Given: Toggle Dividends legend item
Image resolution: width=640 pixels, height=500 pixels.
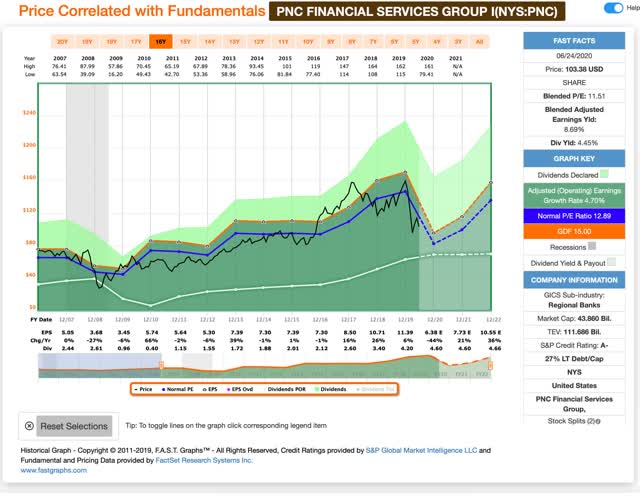Looking at the screenshot, I should [x=331, y=389].
